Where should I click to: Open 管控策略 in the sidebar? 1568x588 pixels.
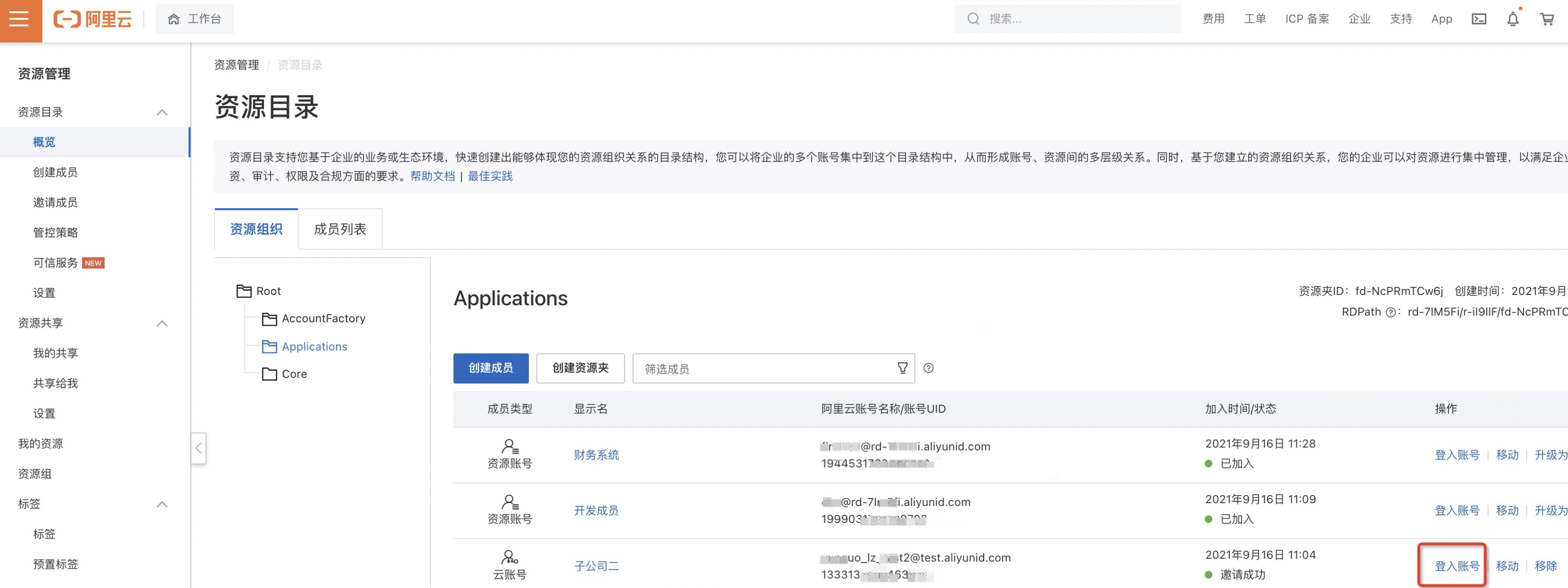[55, 233]
